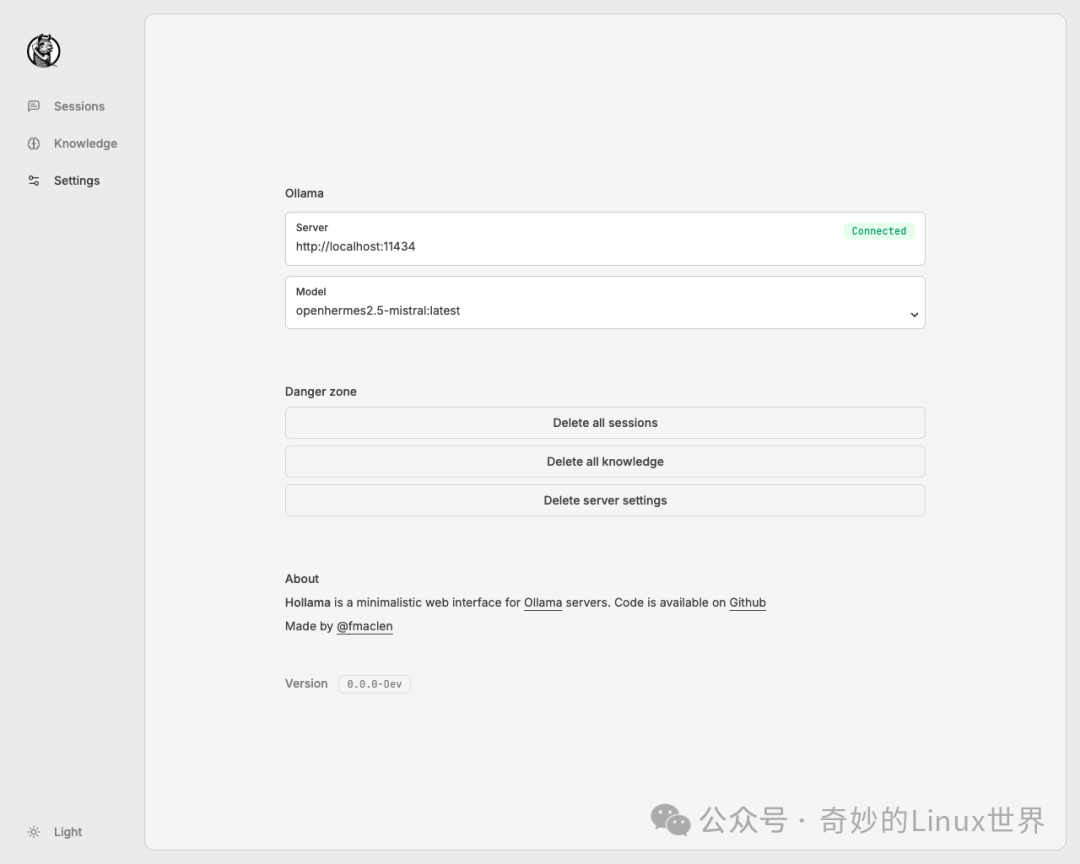Open the Model dropdown openhermes2.5-mistral:latest
1080x864 pixels.
click(605, 302)
